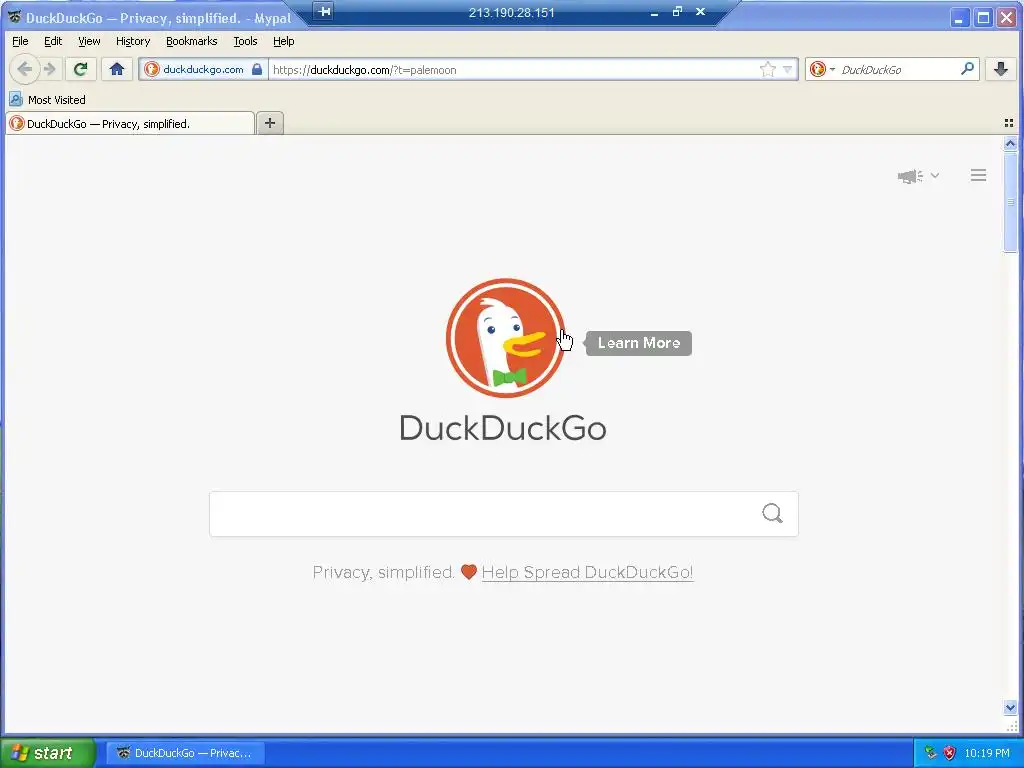
Task: Bookmark this page with the star icon
Action: 768,69
